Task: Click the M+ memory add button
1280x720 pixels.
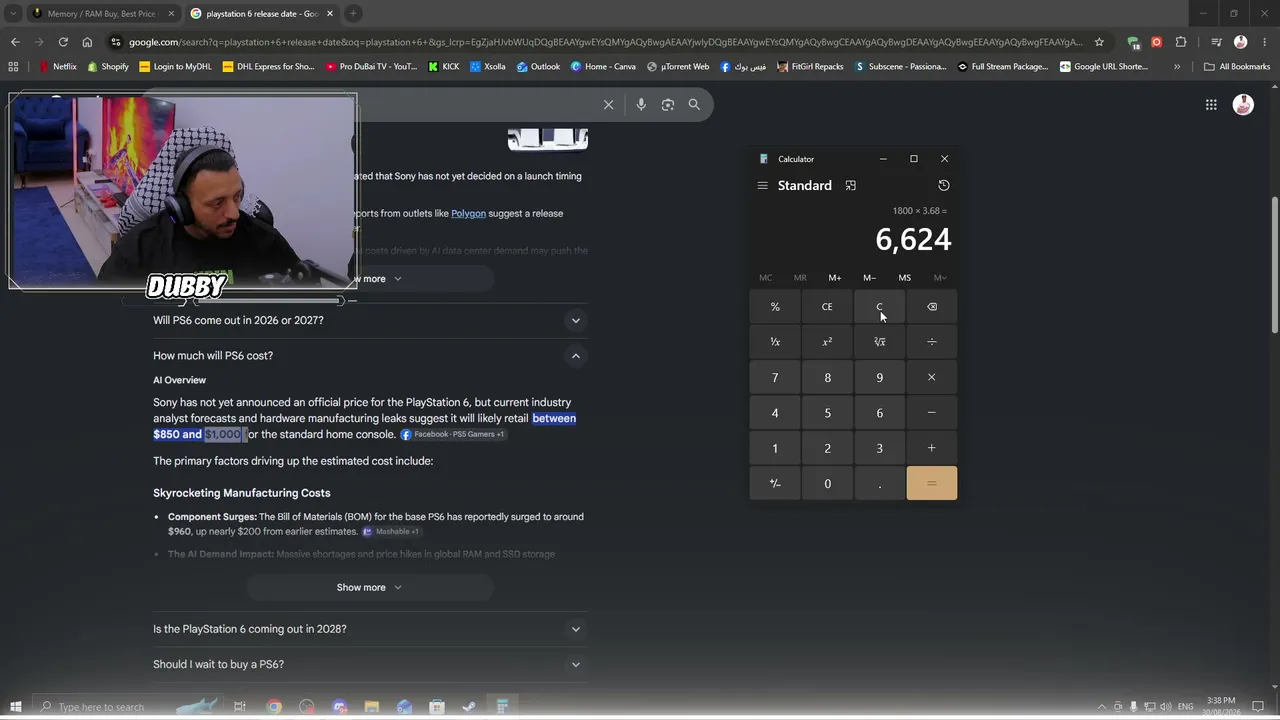Action: click(835, 278)
